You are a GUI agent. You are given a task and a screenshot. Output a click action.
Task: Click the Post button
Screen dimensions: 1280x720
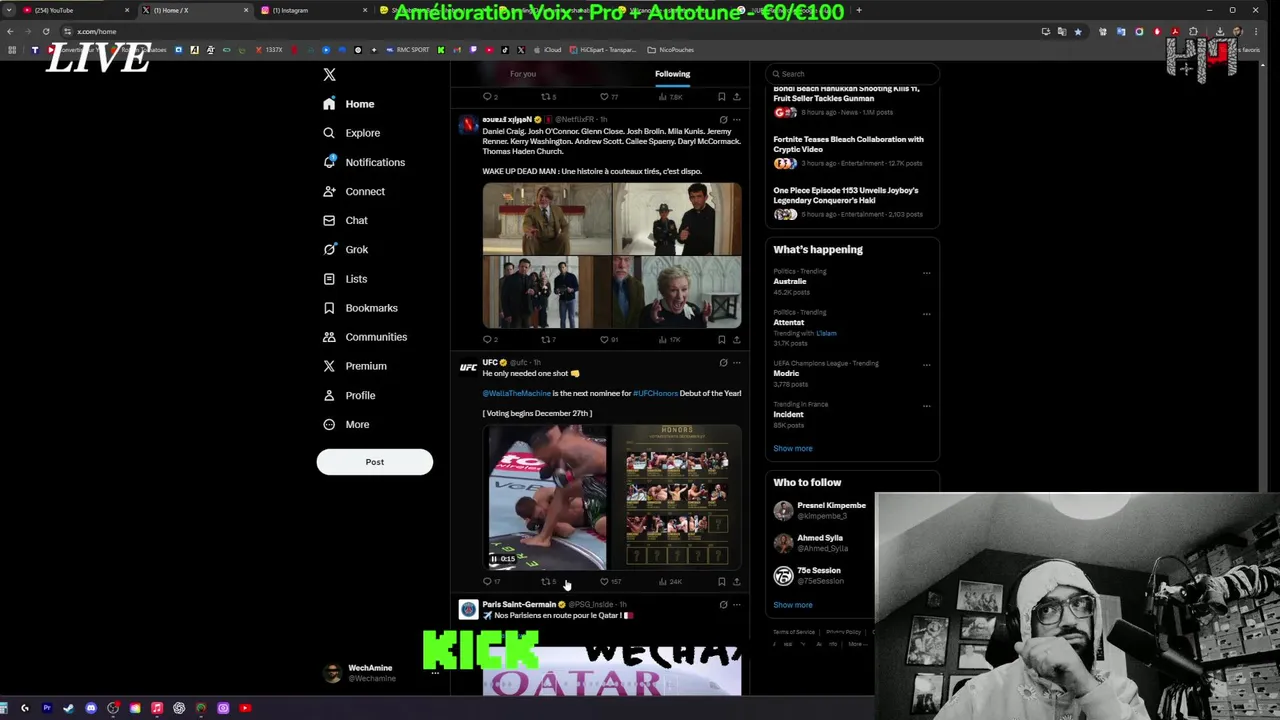pos(375,462)
